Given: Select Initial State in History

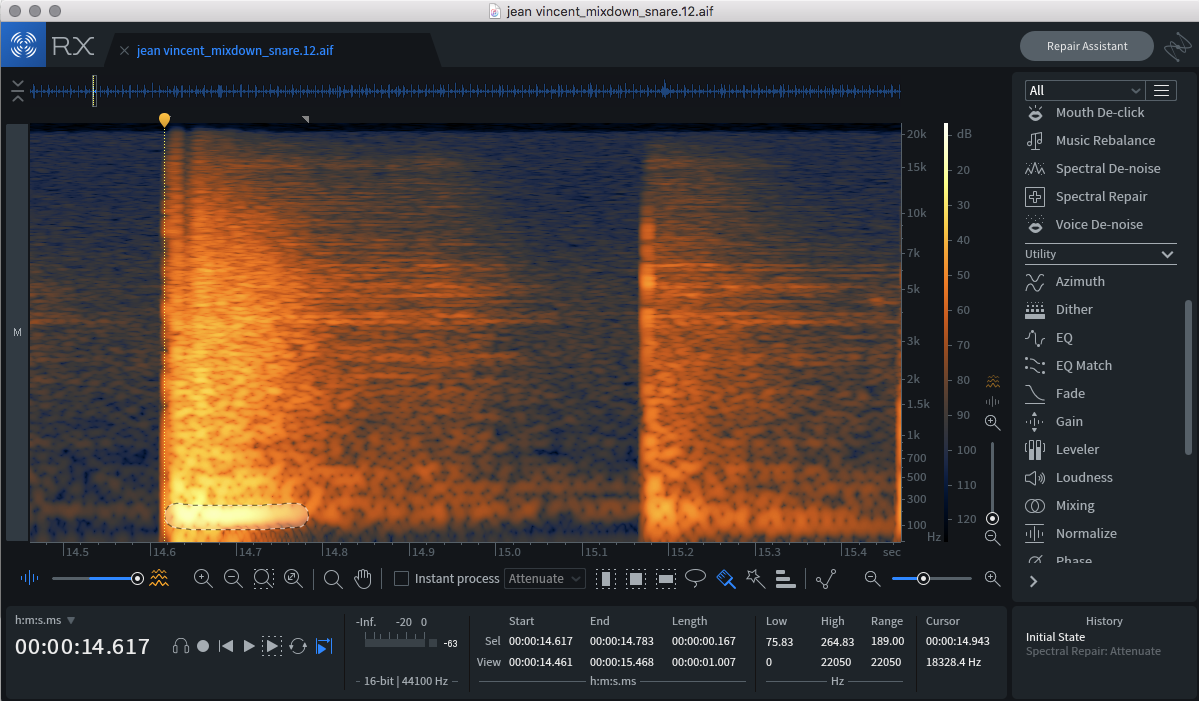Looking at the screenshot, I should (1055, 637).
